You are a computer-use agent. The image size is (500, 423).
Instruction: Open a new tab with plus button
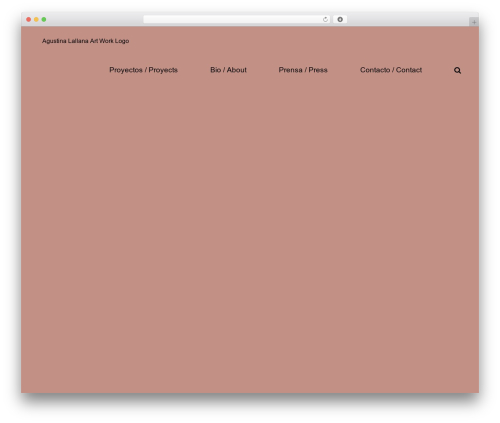coord(474,22)
